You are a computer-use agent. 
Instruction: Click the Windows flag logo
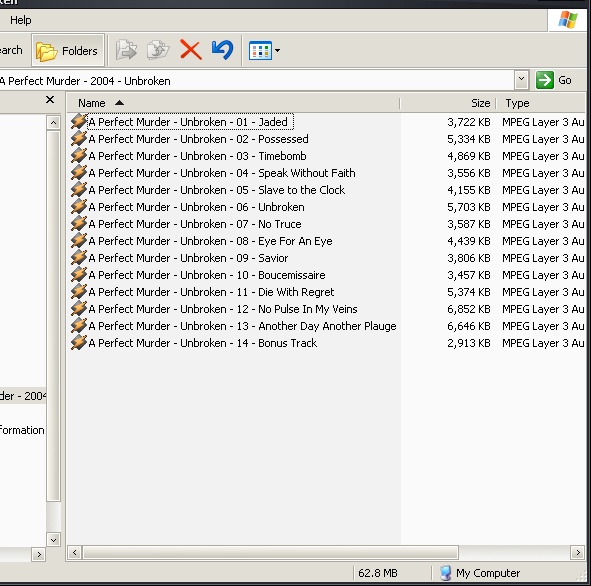tap(568, 20)
